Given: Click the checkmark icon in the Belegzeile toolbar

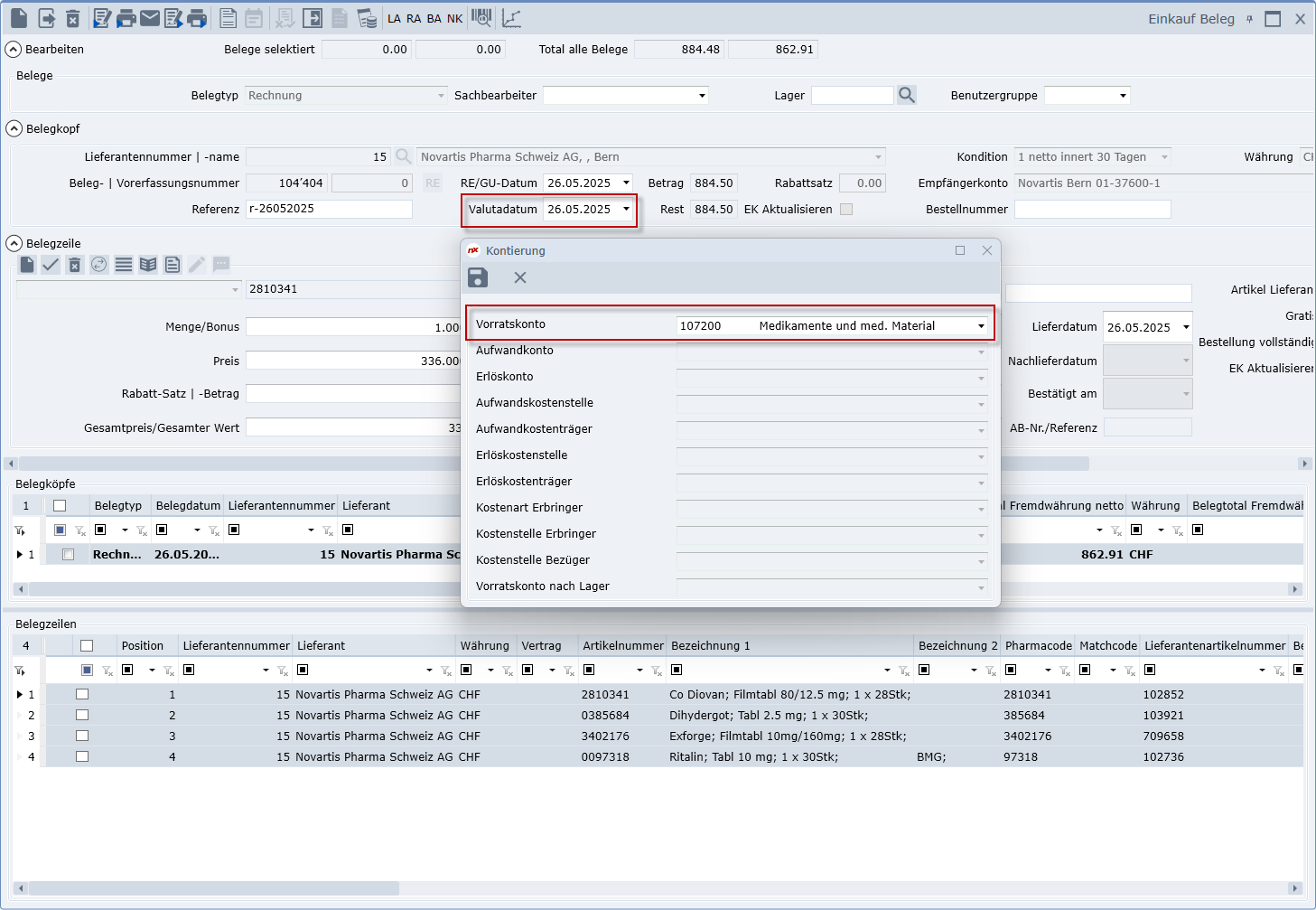Looking at the screenshot, I should click(x=51, y=265).
